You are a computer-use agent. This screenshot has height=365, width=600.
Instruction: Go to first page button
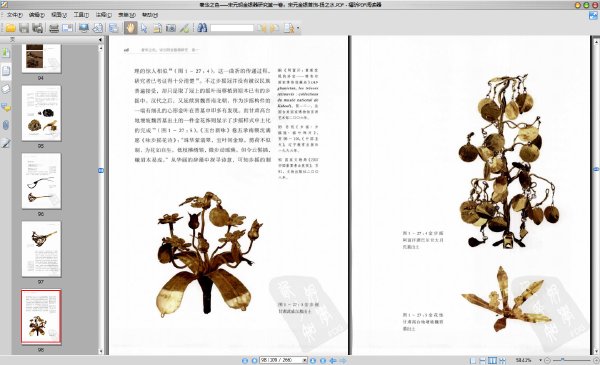[x=245, y=360]
